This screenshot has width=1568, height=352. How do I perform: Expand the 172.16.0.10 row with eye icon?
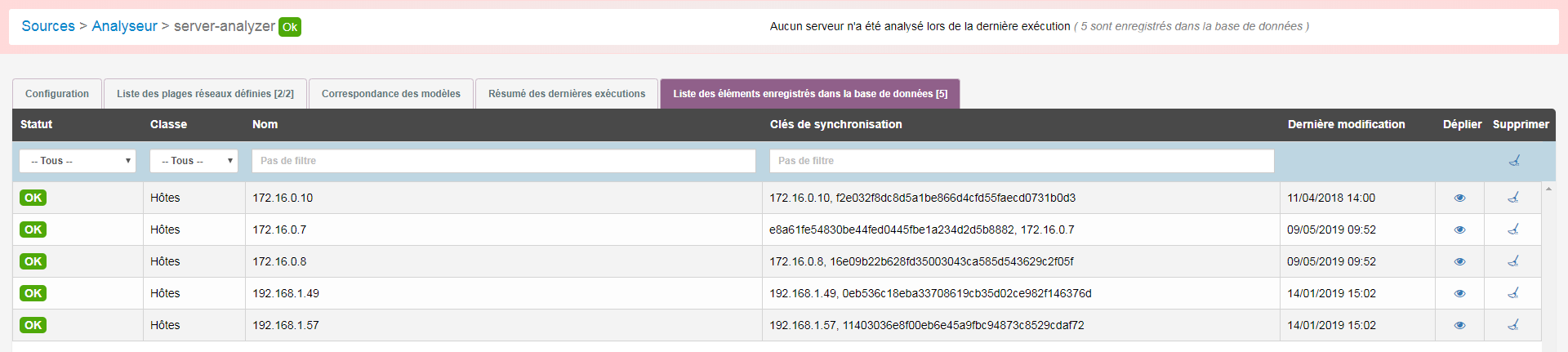[x=1459, y=198]
